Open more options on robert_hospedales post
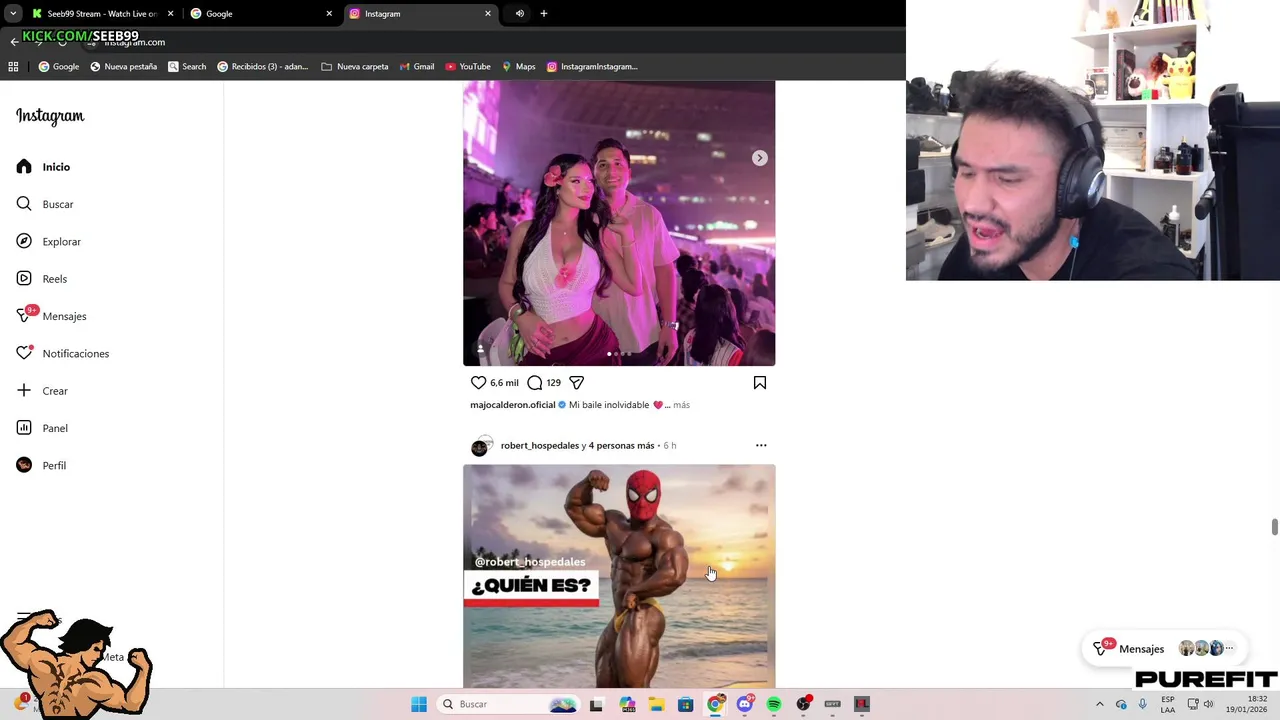The height and width of the screenshot is (720, 1280). (x=761, y=445)
